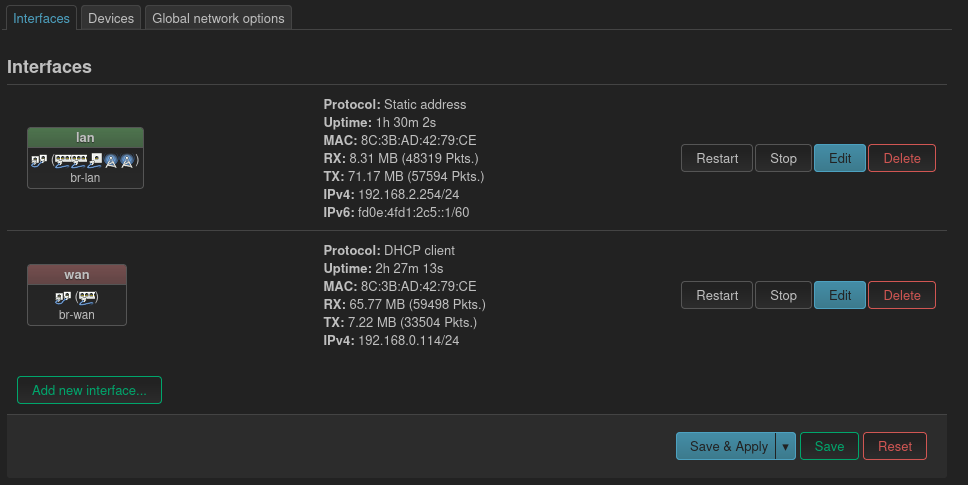The height and width of the screenshot is (485, 968).
Task: Stop the wan interface
Action: pos(783,295)
